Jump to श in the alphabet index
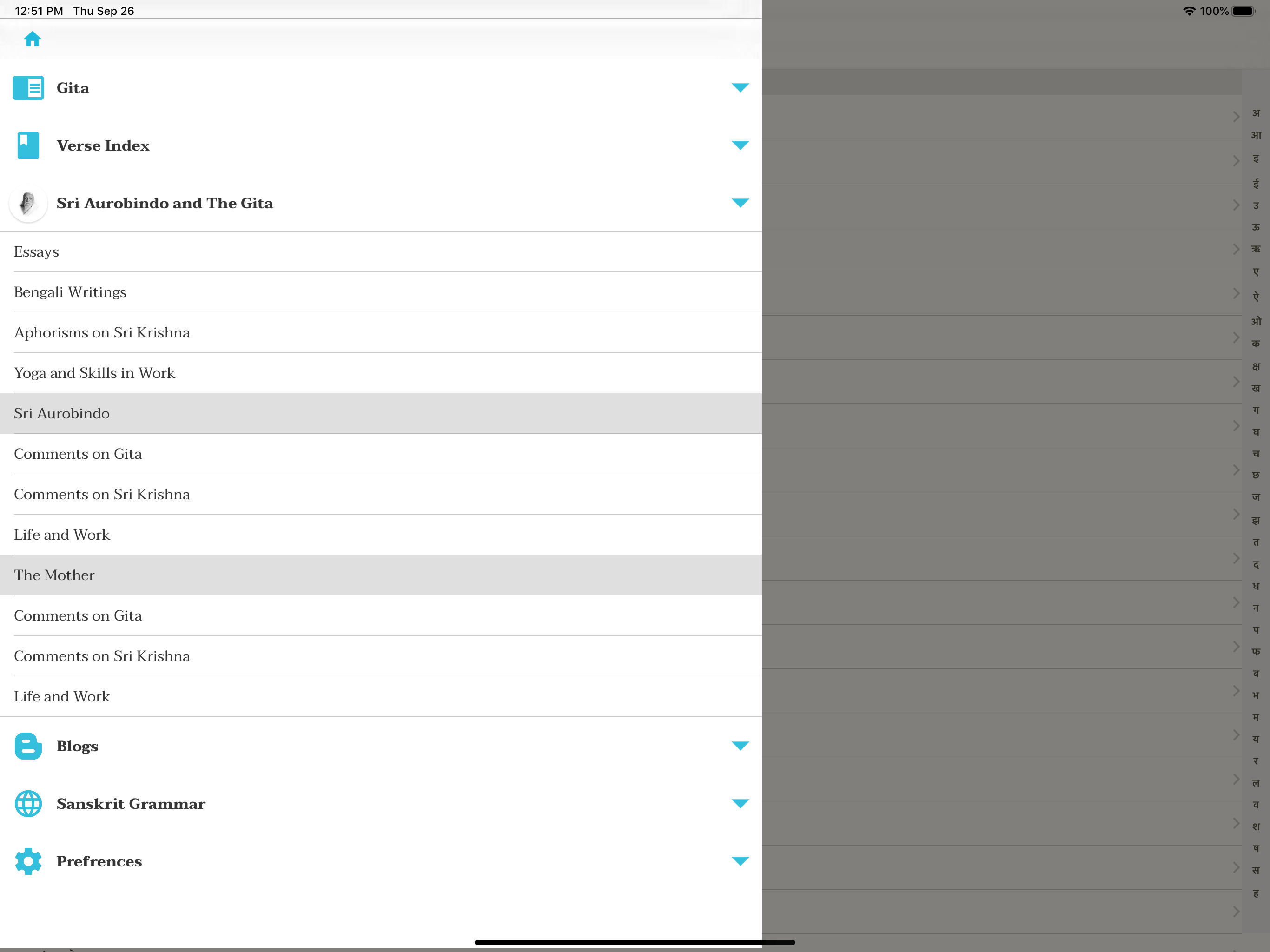1270x952 pixels. point(1256,827)
